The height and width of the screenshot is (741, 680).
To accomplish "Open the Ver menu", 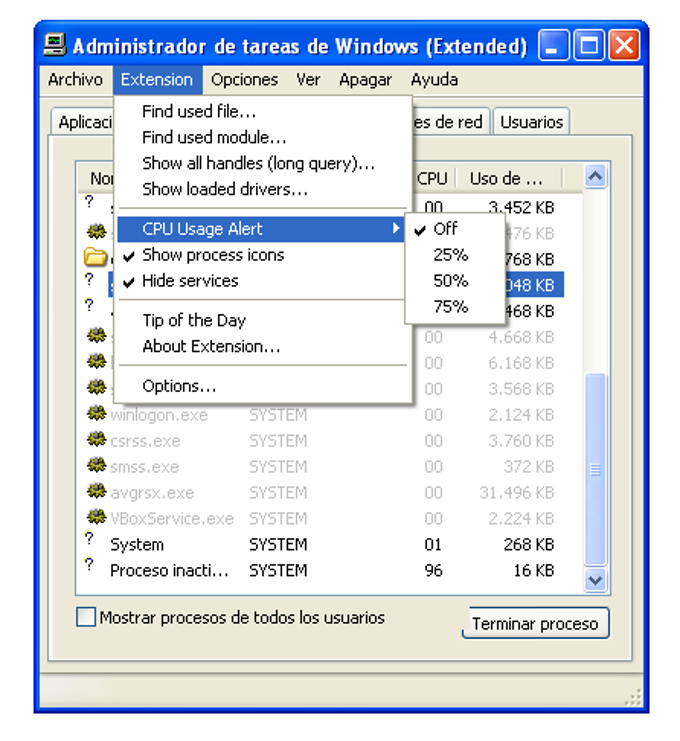I will pos(309,80).
